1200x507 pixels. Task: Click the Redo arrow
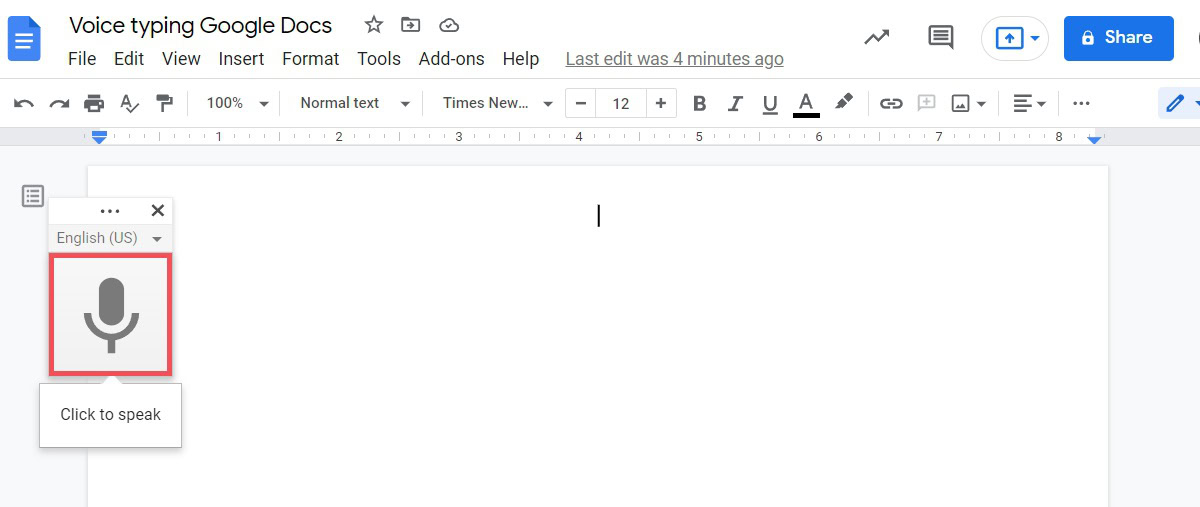(x=59, y=103)
